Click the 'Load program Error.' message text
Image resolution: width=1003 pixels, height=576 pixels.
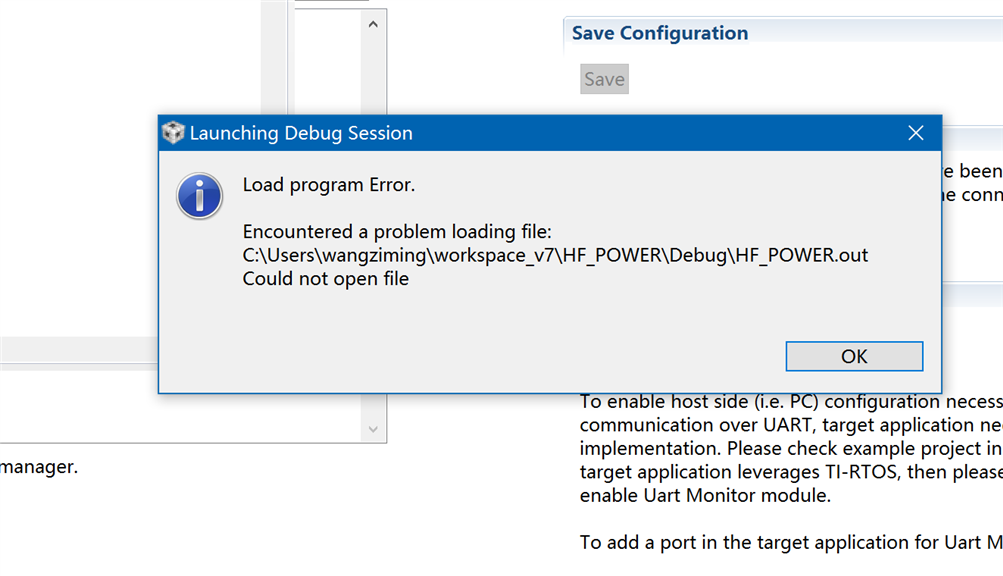(x=329, y=184)
